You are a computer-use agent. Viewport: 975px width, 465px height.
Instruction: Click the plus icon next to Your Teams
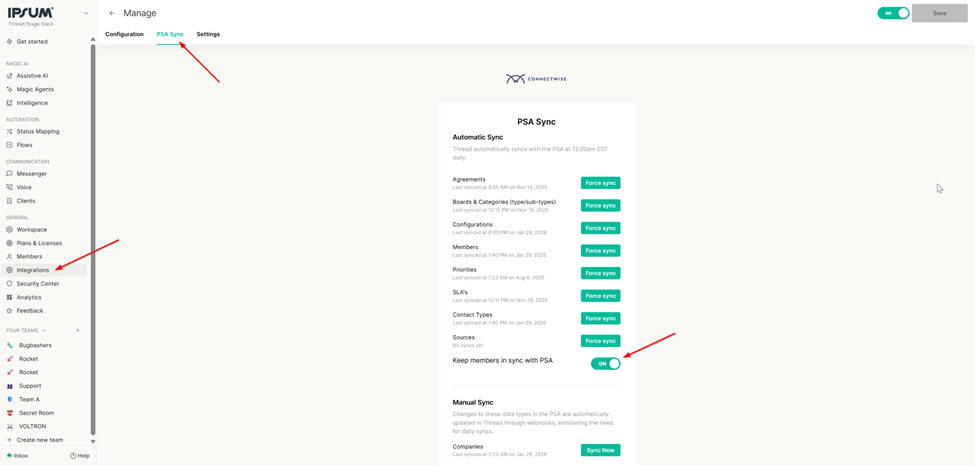click(x=78, y=330)
